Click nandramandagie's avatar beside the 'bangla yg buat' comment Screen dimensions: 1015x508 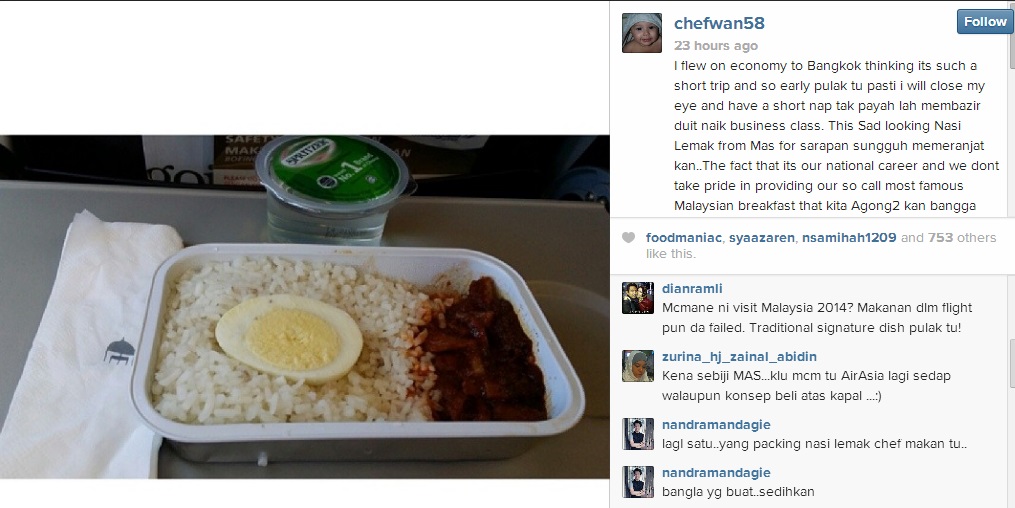pyautogui.click(x=638, y=481)
